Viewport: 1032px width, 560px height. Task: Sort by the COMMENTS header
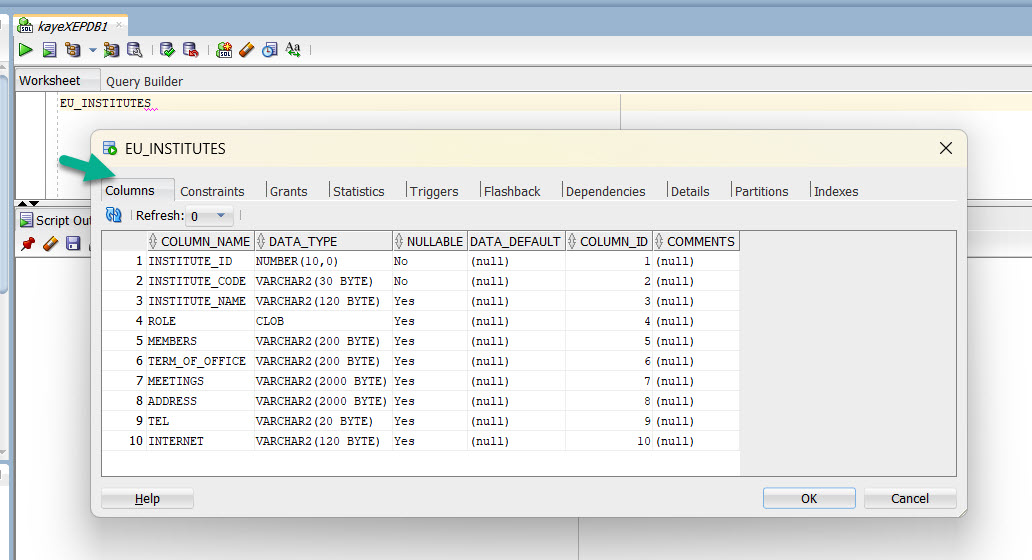tap(696, 242)
